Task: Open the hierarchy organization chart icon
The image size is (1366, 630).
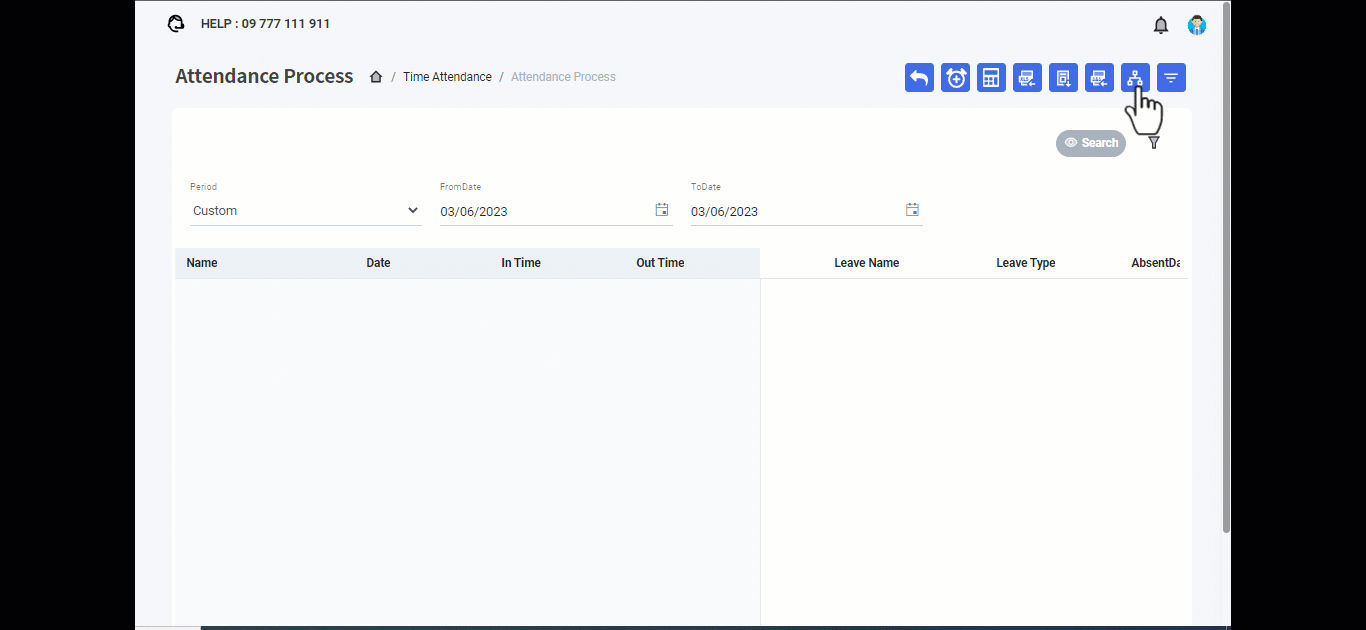Action: click(x=1135, y=78)
